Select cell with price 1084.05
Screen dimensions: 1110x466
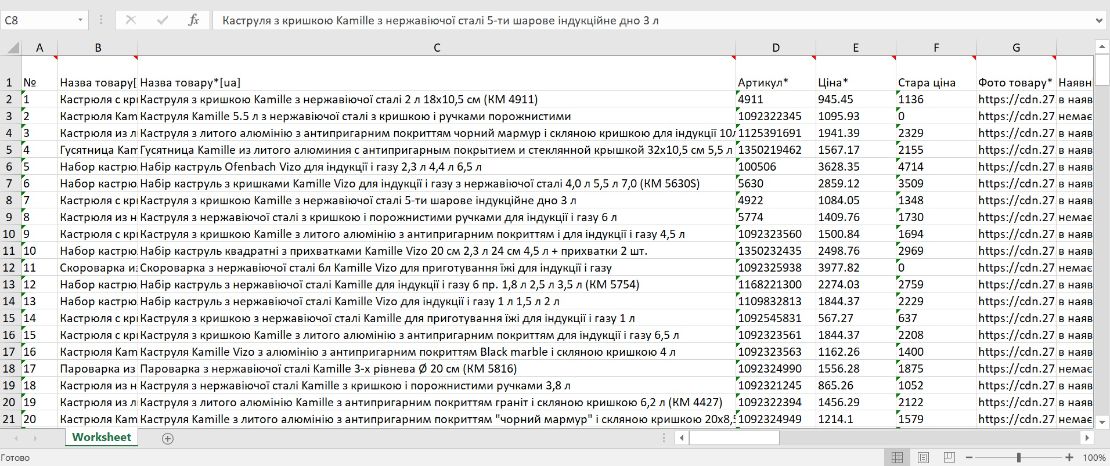[856, 200]
